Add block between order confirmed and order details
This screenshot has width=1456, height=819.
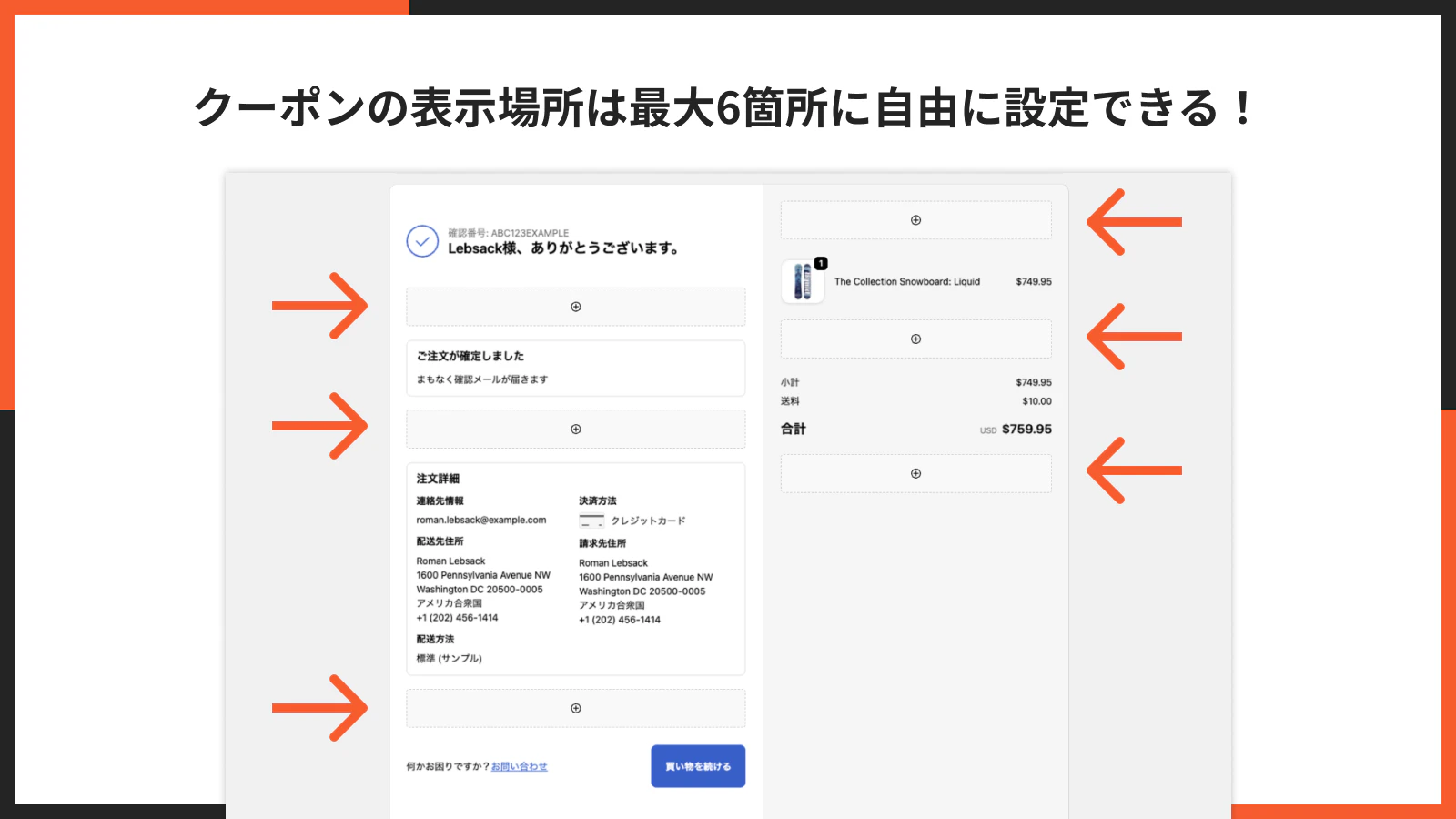(x=576, y=430)
